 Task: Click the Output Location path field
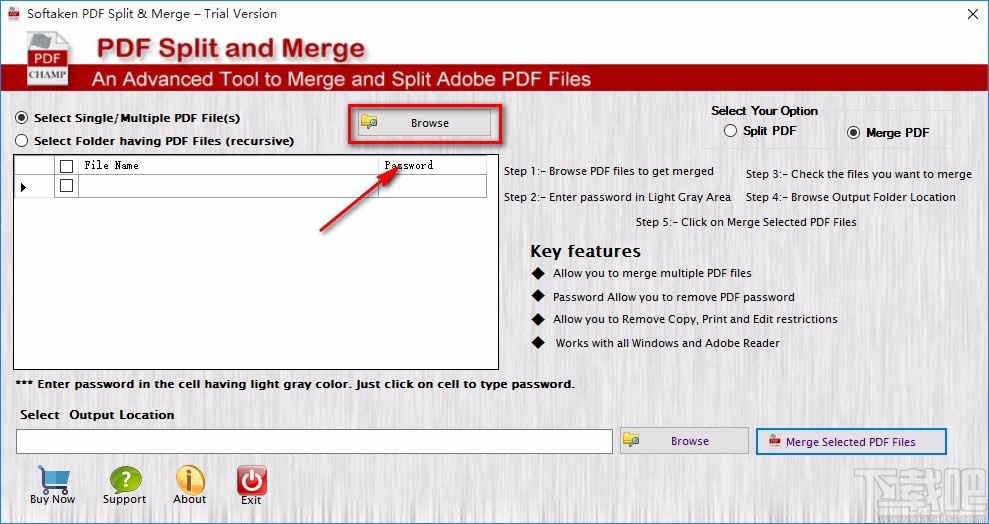pyautogui.click(x=314, y=441)
